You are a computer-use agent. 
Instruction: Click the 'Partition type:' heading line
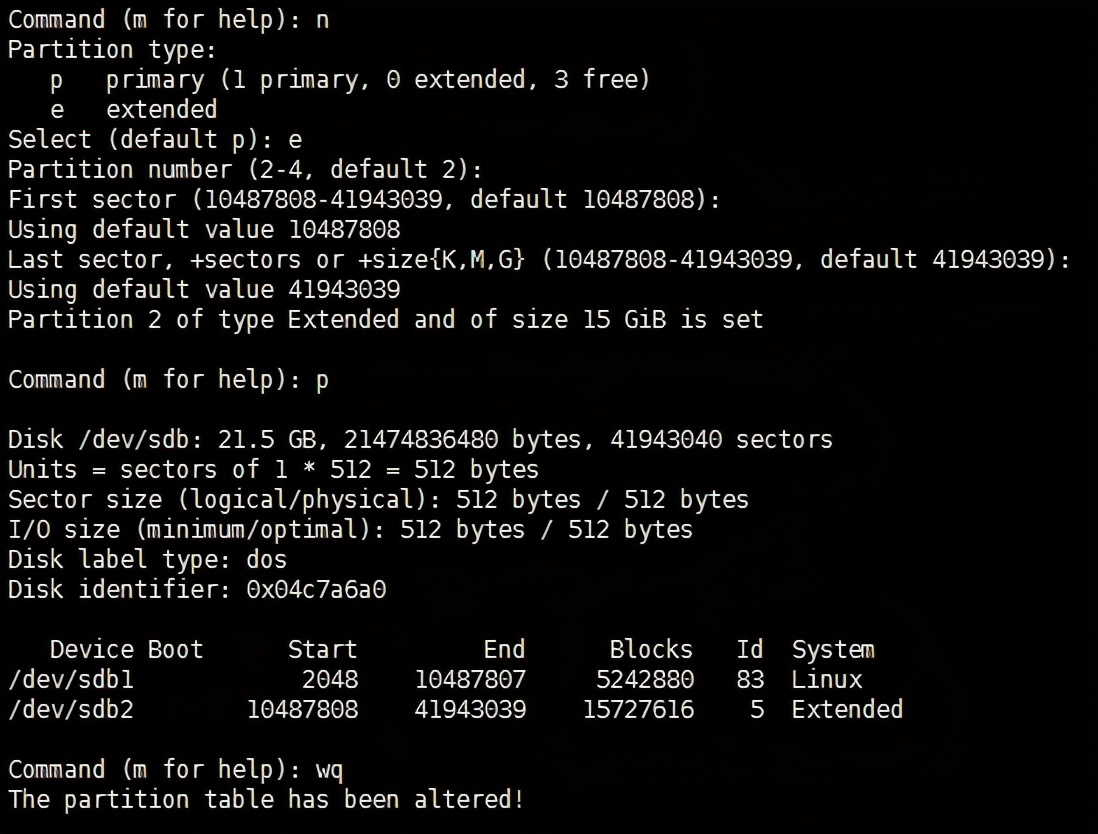(112, 49)
